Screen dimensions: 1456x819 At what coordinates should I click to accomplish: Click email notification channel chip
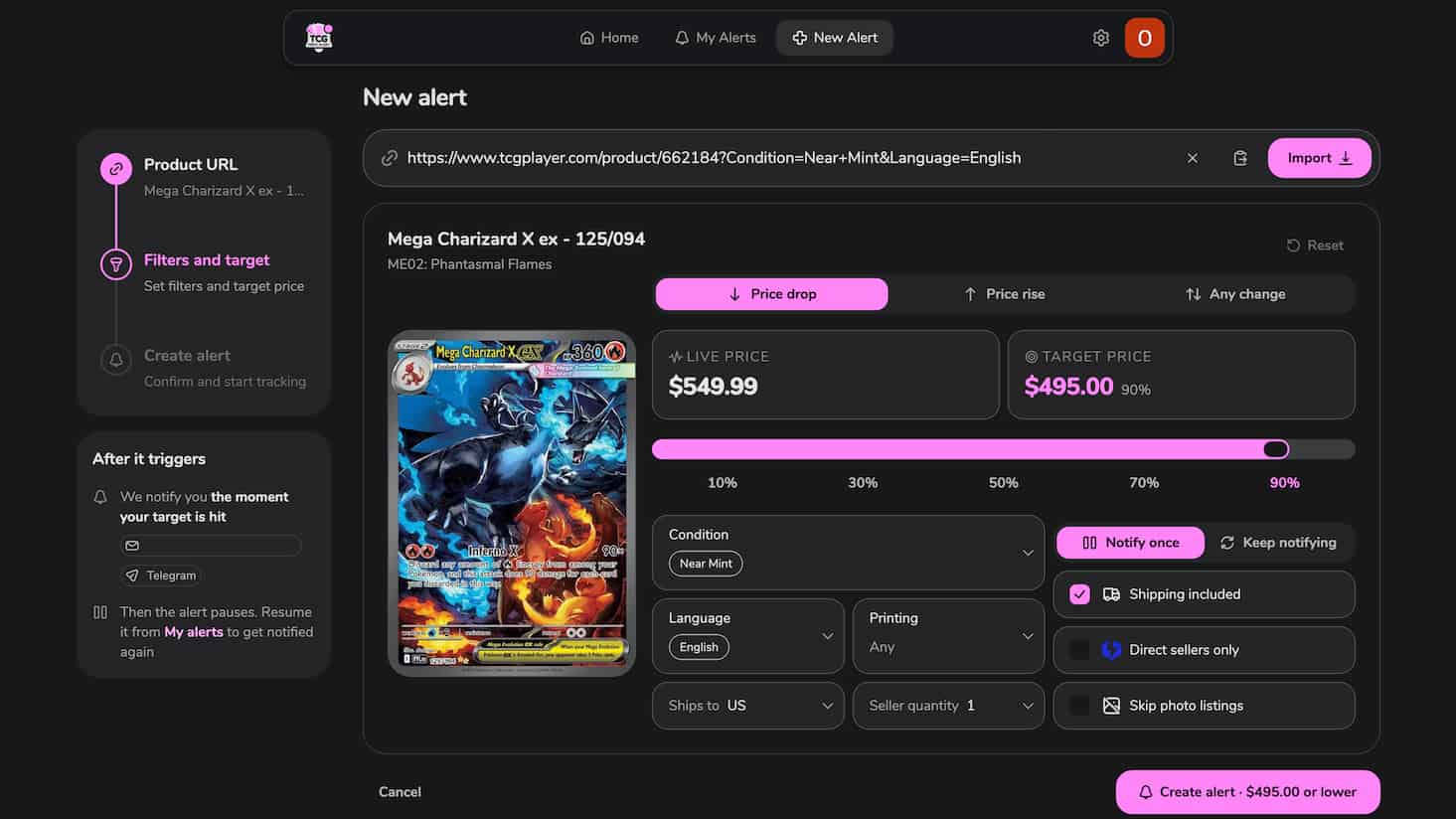point(210,545)
